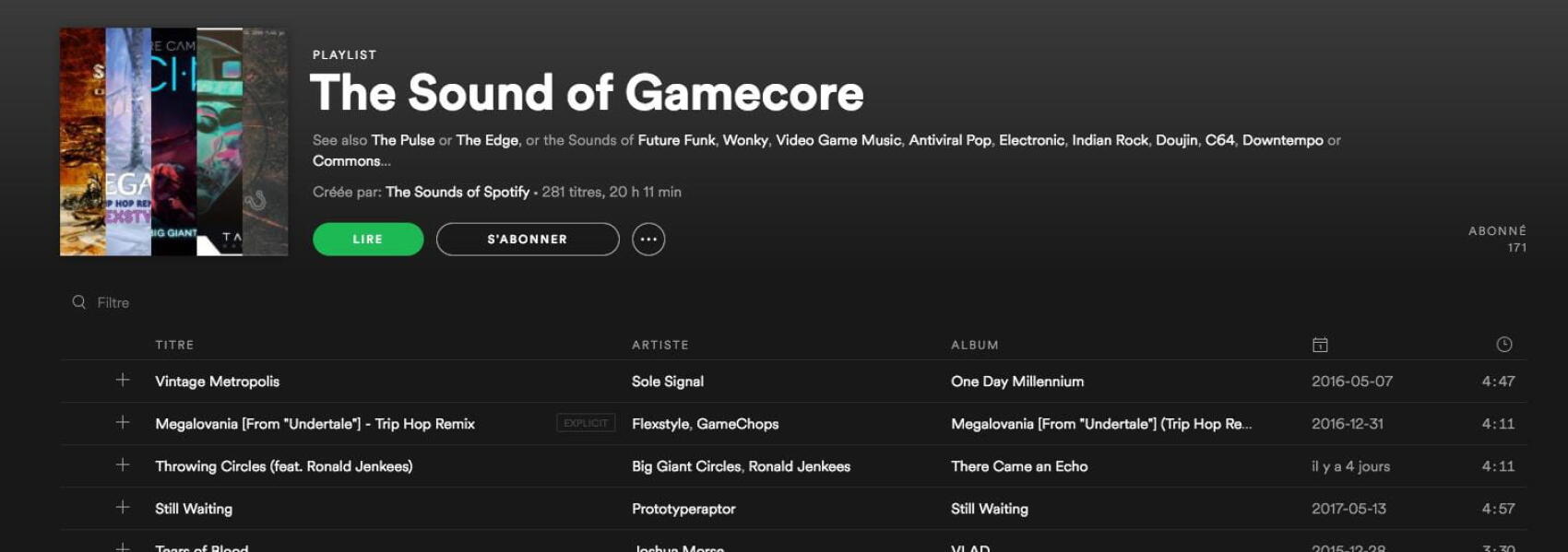Click the magnifier filter search icon
The width and height of the screenshot is (1568, 552).
(79, 302)
